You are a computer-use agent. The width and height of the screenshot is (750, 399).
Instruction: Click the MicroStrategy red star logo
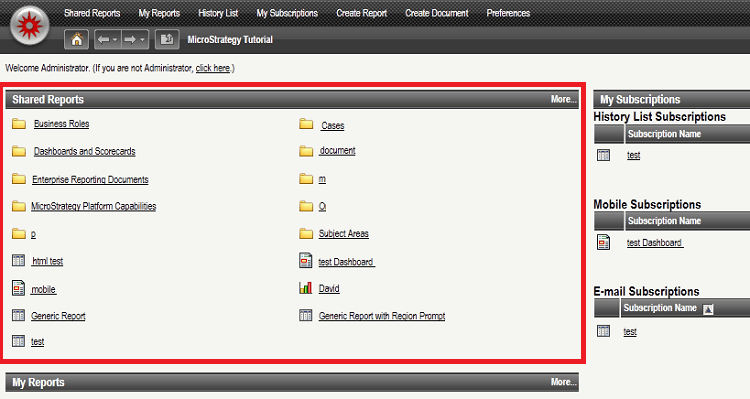tap(30, 25)
